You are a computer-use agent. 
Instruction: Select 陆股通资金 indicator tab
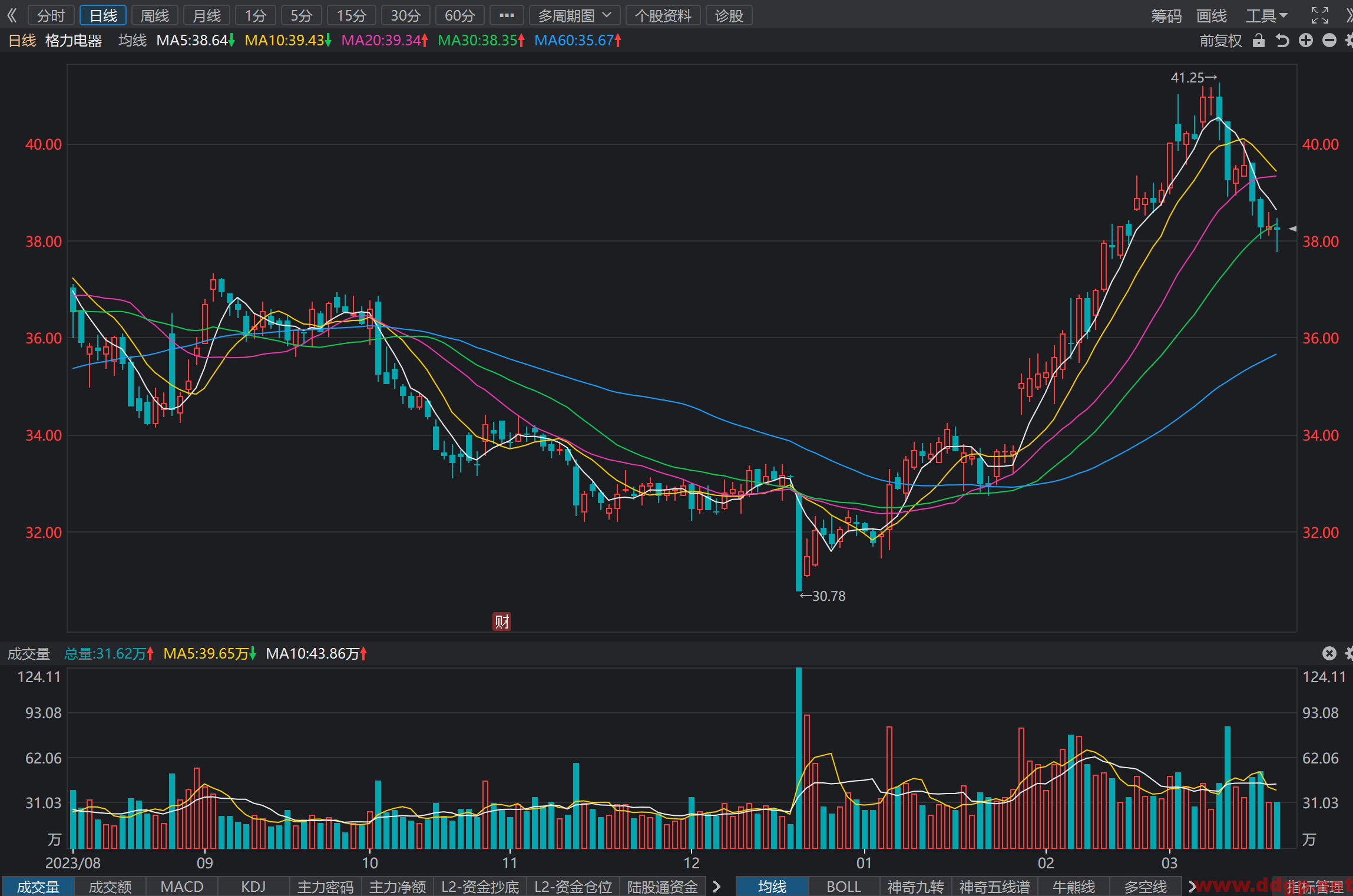pyautogui.click(x=663, y=887)
